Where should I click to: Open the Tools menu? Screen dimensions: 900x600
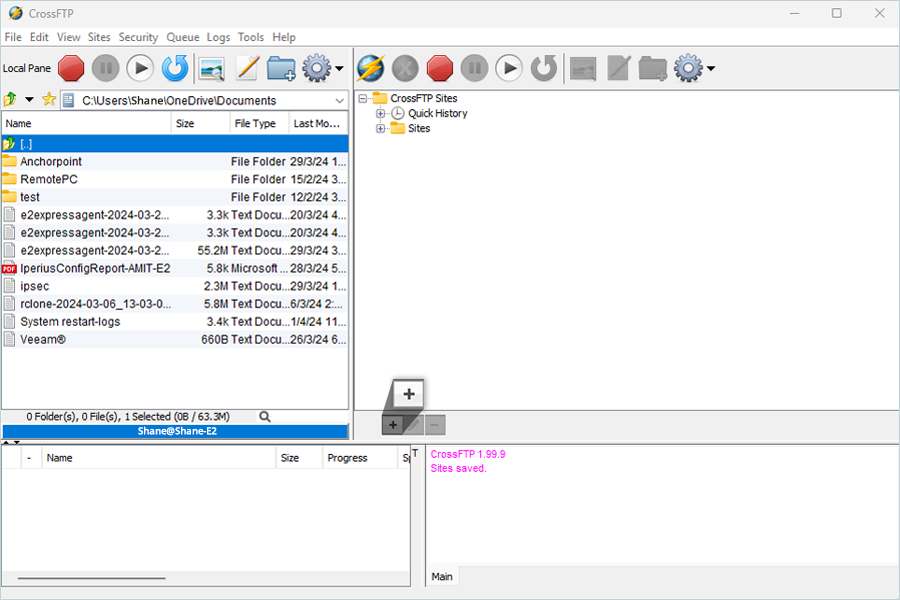(x=251, y=37)
